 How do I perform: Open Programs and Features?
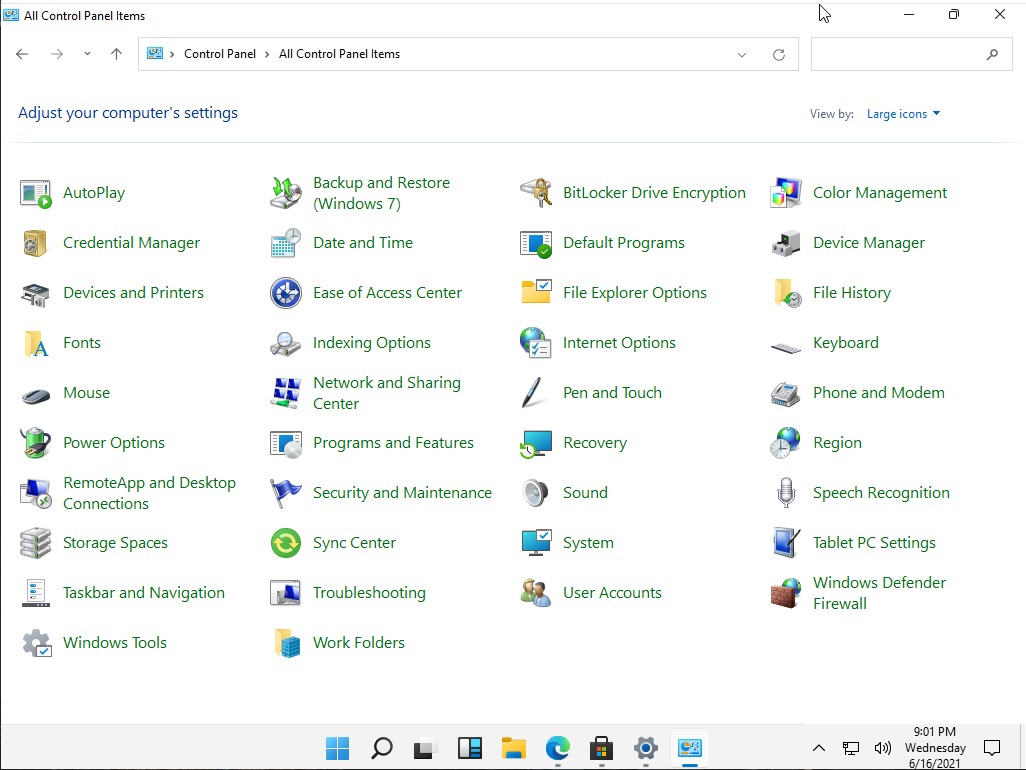point(393,442)
